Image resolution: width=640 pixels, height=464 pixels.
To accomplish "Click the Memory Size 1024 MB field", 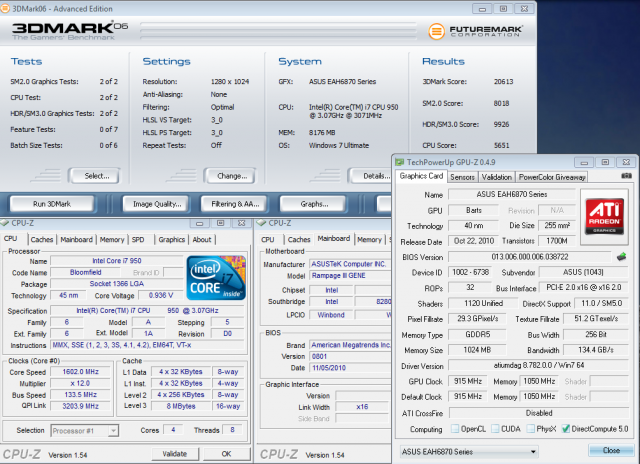I will point(477,350).
